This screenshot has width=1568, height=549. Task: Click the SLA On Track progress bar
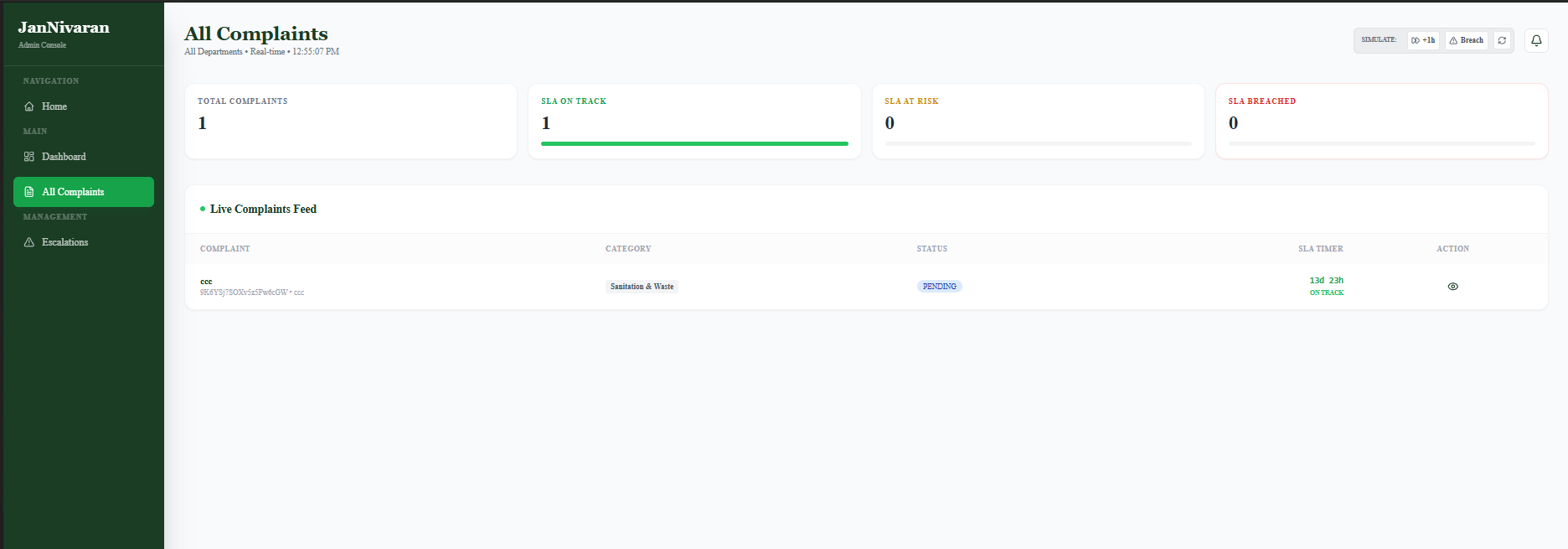tap(694, 143)
